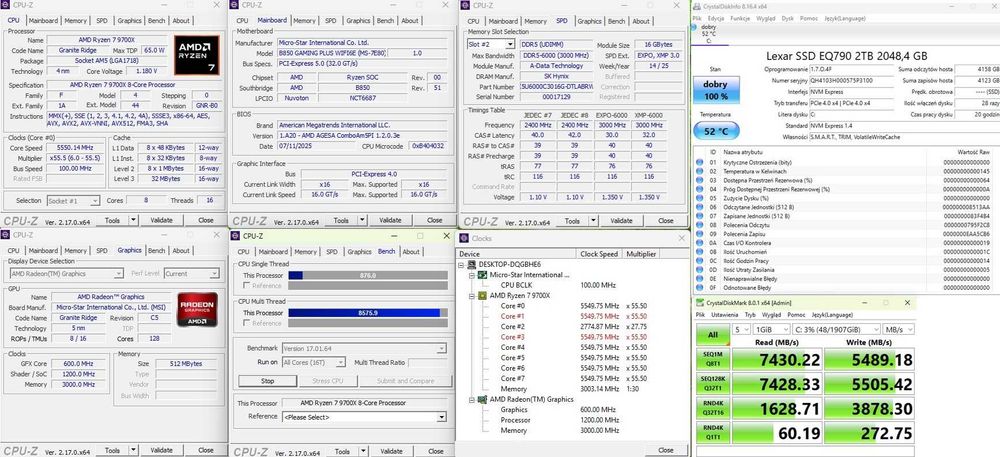The image size is (1000, 457).
Task: Click the AMD Ryzen 7 9700X chip icon in Clocks
Action: [483, 296]
